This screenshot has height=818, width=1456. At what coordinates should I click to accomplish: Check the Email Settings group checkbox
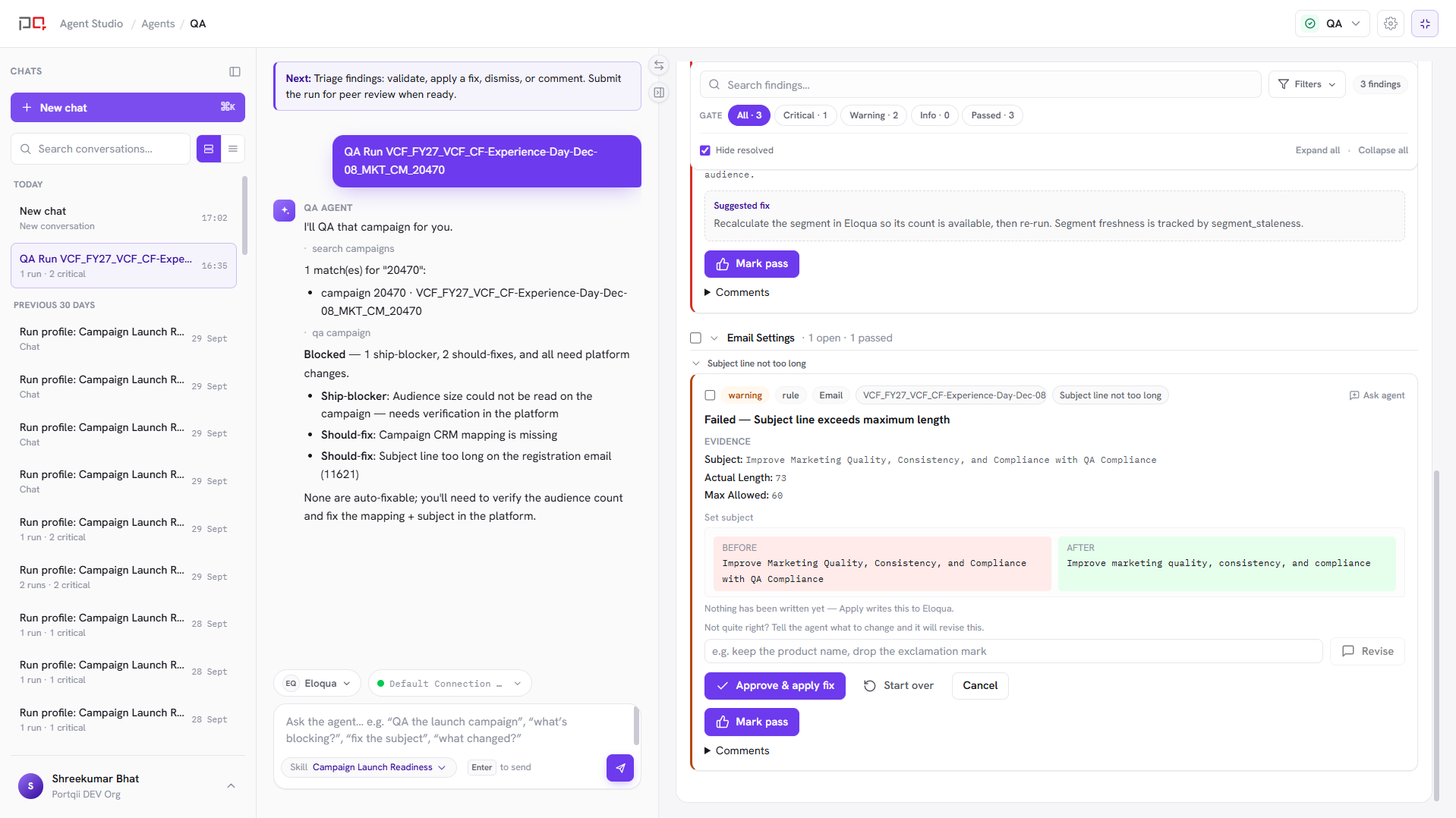[x=695, y=338]
